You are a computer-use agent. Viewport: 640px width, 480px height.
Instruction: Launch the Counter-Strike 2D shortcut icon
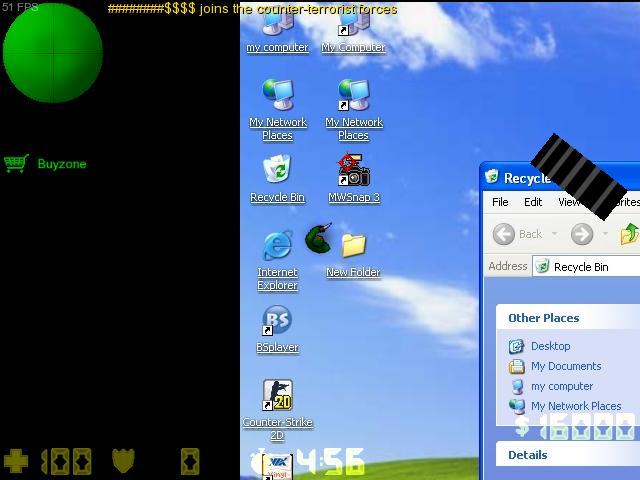(x=277, y=395)
